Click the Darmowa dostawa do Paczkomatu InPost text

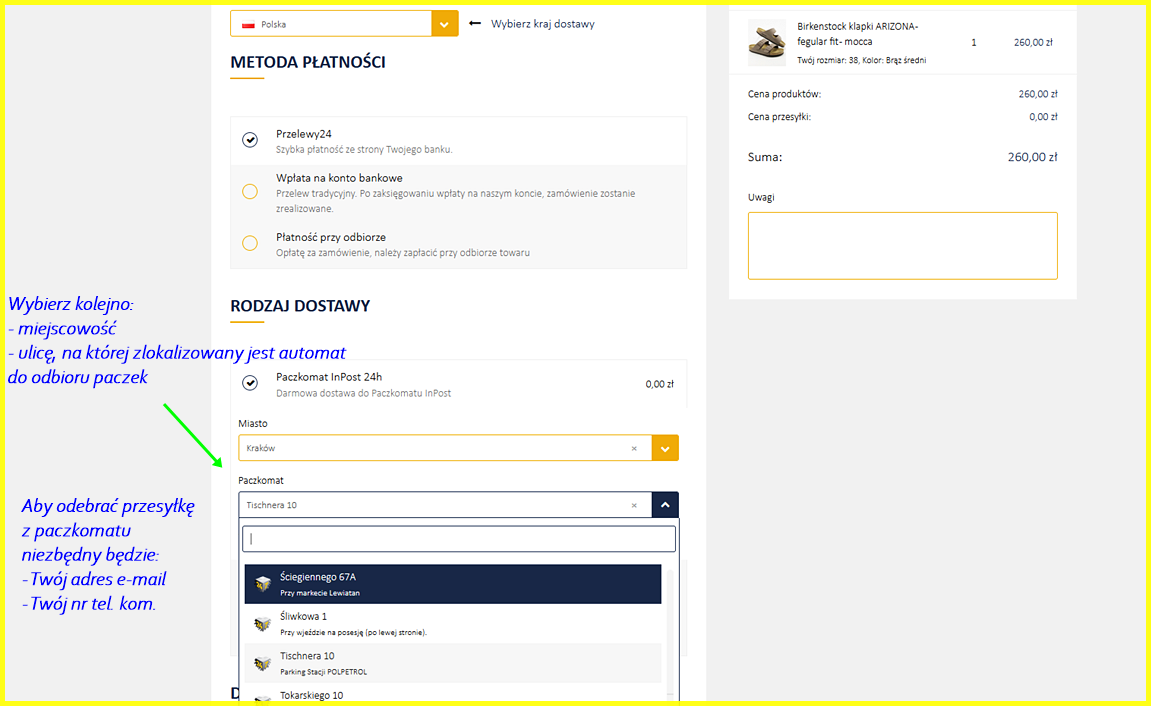click(x=363, y=393)
